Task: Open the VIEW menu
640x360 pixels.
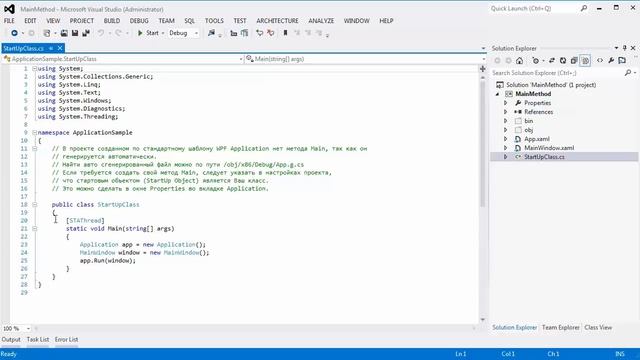Action: 53,21
